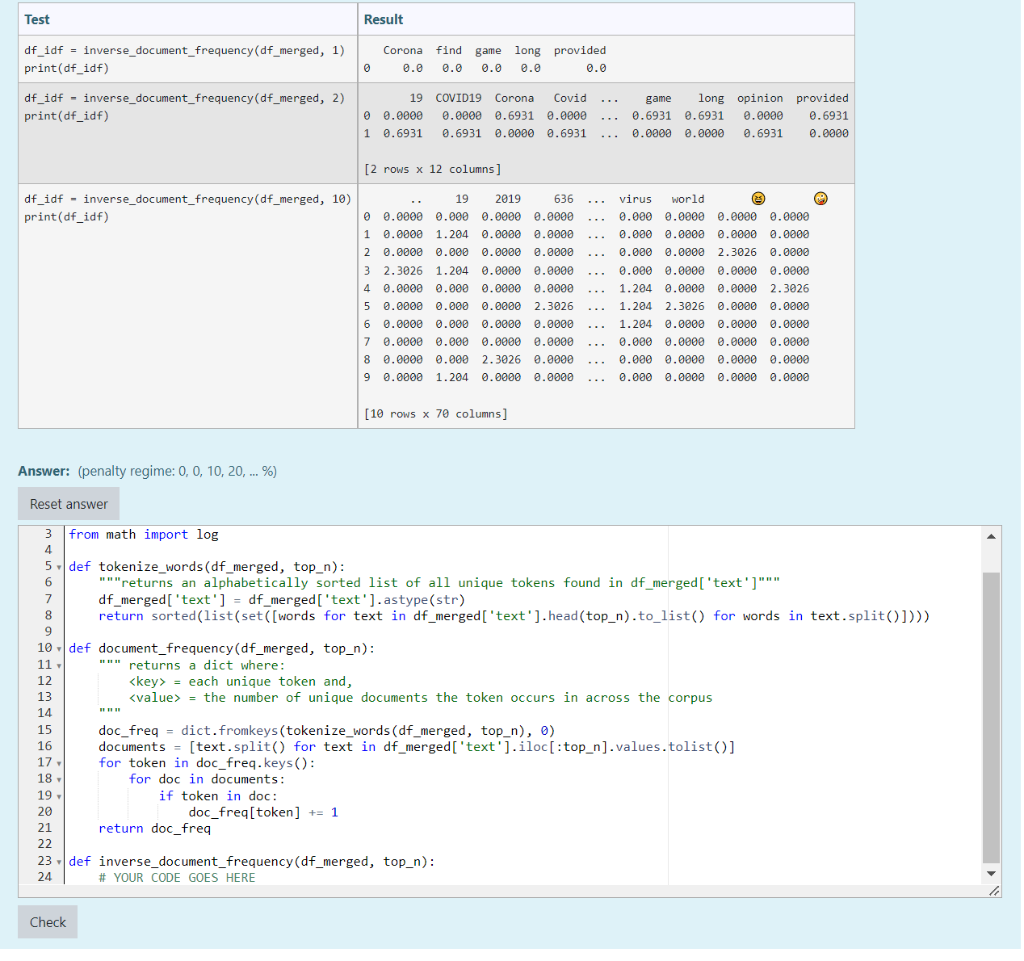The width and height of the screenshot is (1024, 961).
Task: Click line number 24 in the editor gutter
Action: (46, 877)
